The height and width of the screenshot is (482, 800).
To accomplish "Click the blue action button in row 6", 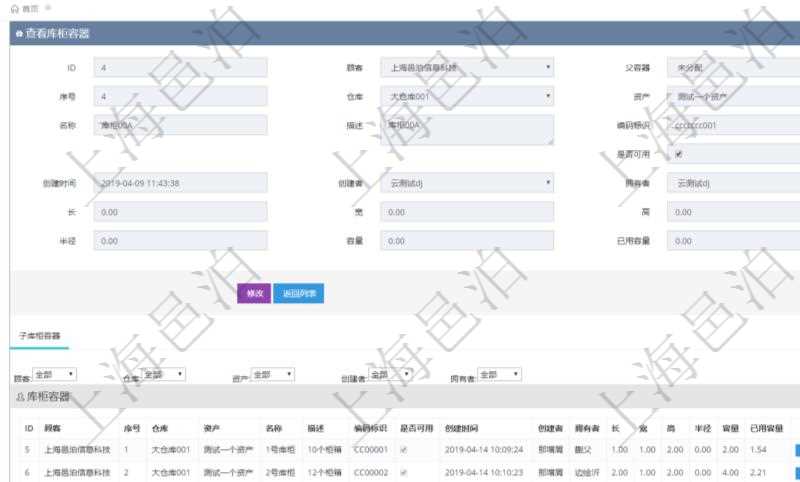I will click(x=796, y=471).
